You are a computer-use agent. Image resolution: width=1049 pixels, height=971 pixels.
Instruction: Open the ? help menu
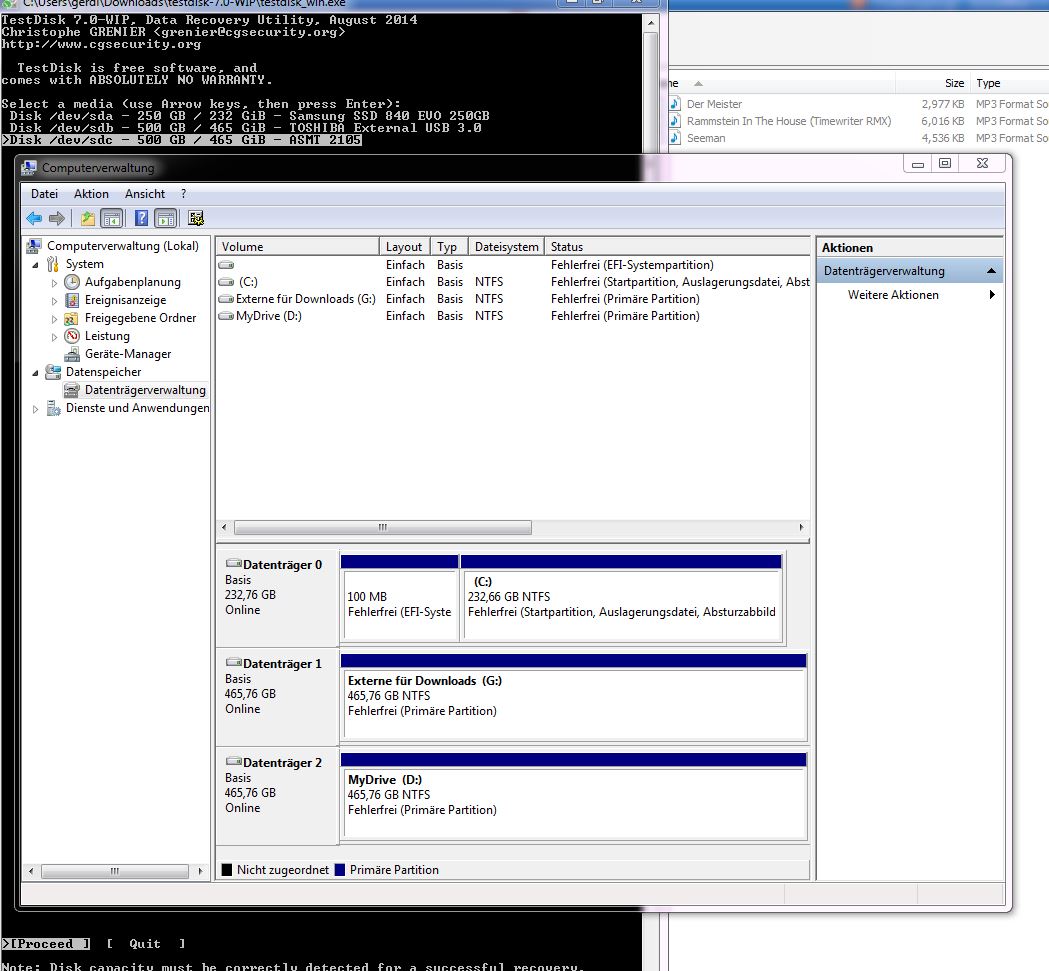tap(183, 194)
